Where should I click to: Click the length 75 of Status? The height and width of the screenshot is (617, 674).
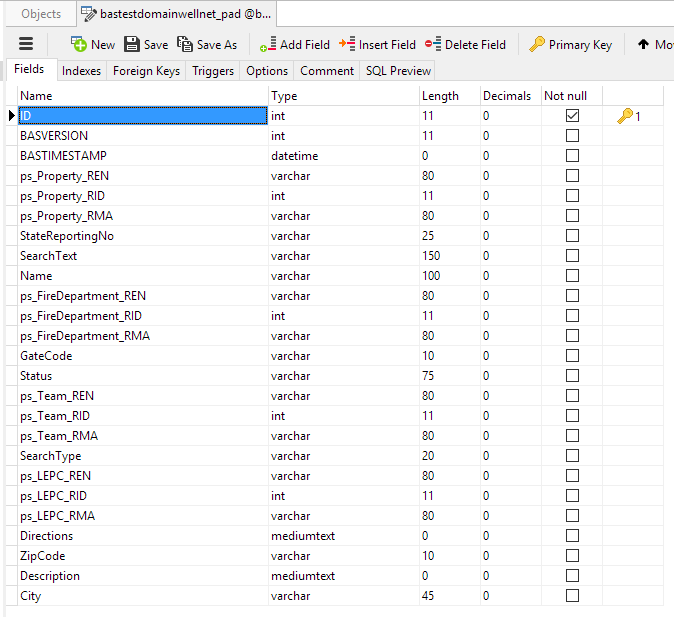tap(428, 376)
